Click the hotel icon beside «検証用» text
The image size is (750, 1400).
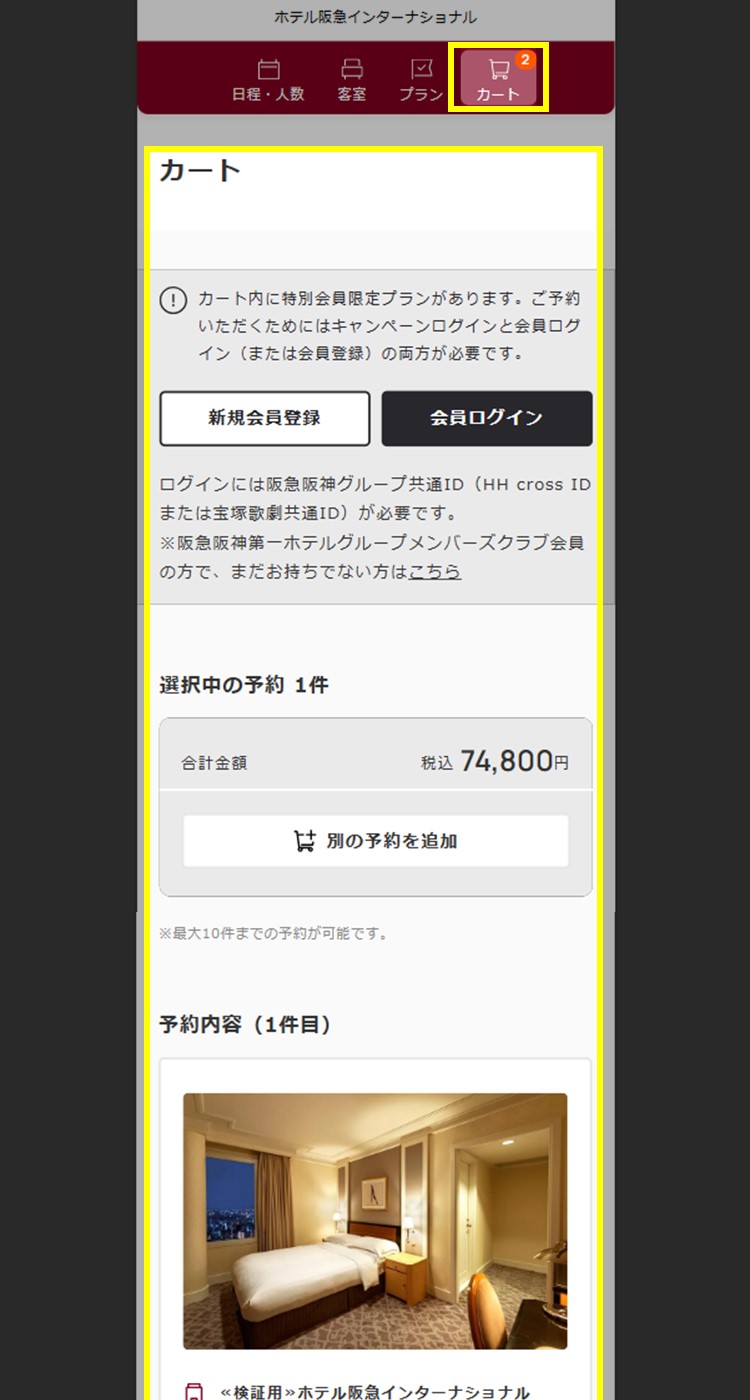tap(194, 1391)
